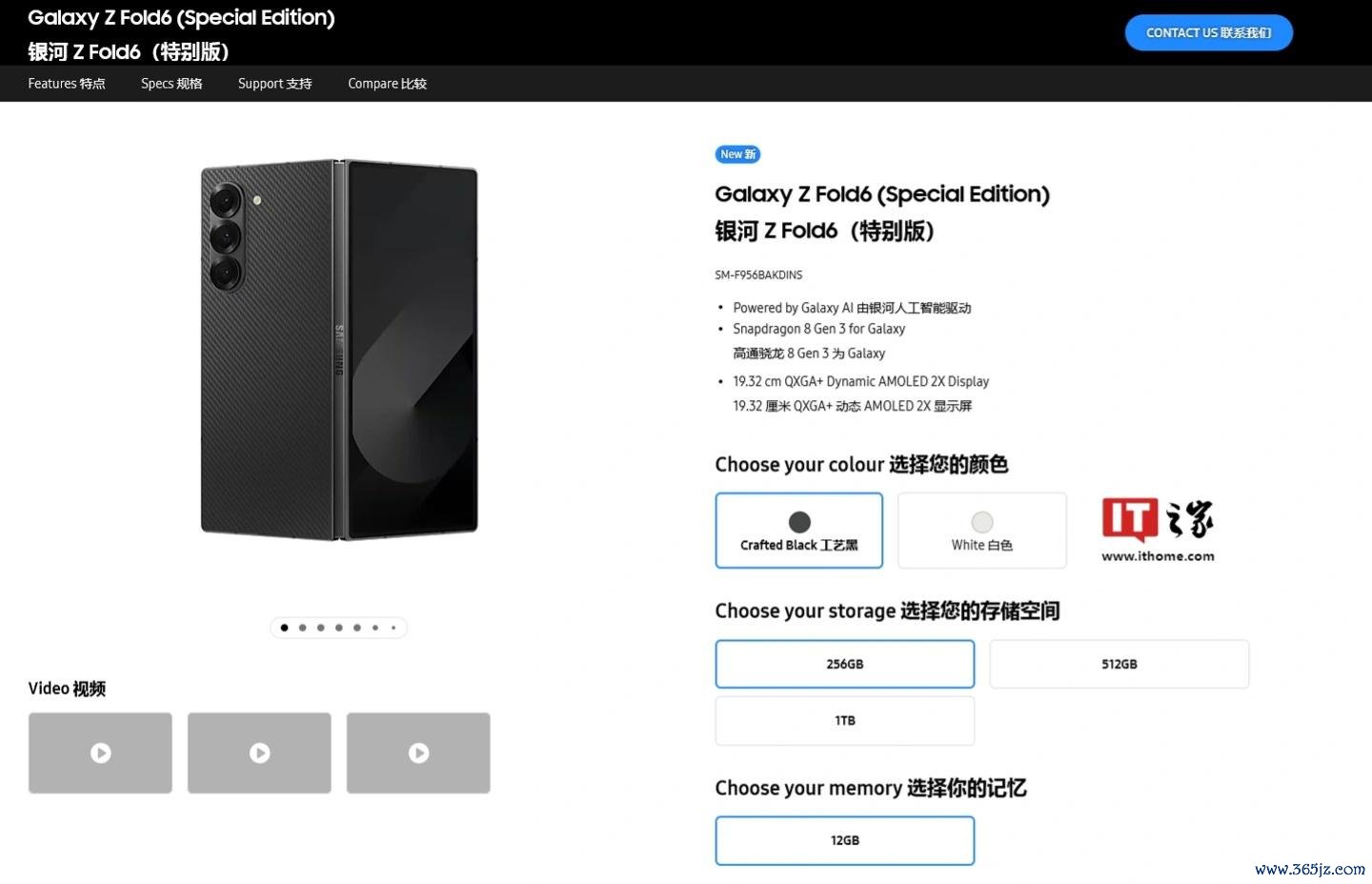Viewport: 1372px width, 884px height.
Task: Choose 256GB storage option
Action: (844, 664)
